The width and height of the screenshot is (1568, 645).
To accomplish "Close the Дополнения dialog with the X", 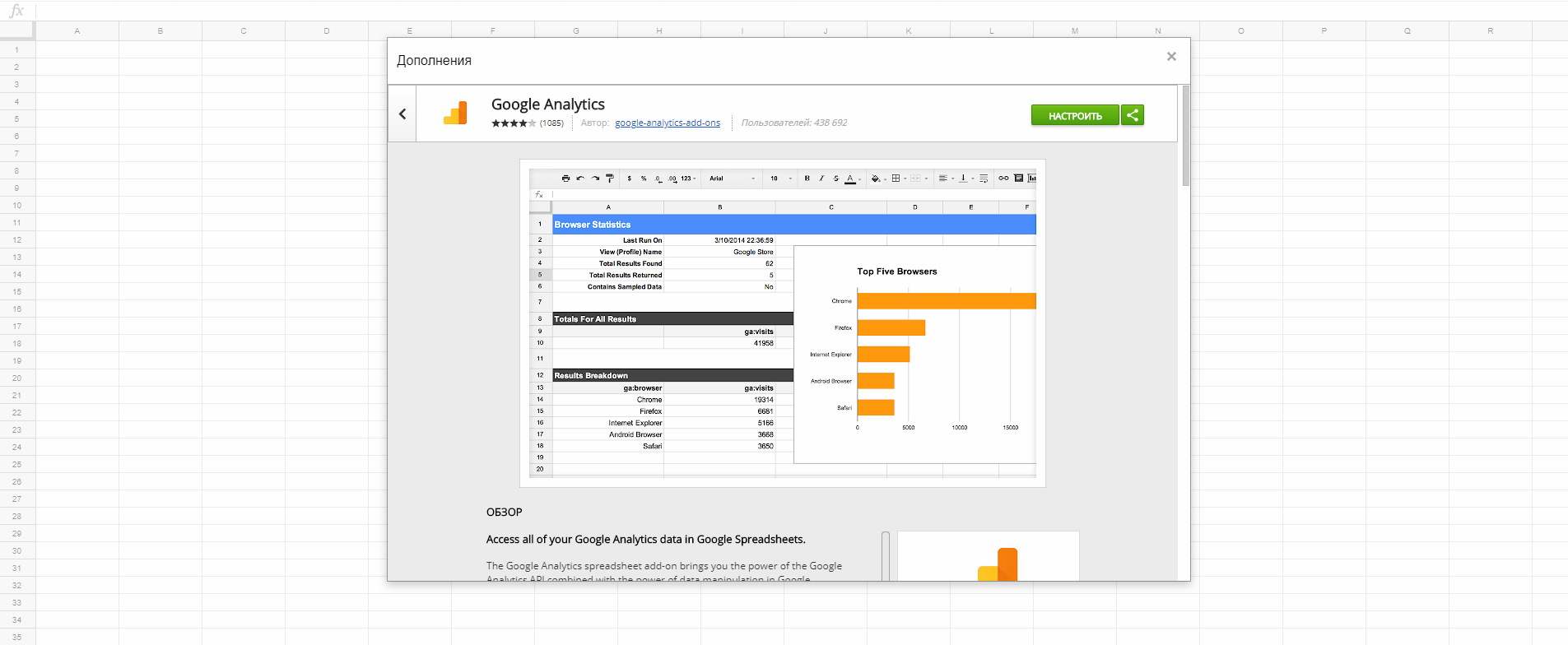I will tap(1171, 57).
